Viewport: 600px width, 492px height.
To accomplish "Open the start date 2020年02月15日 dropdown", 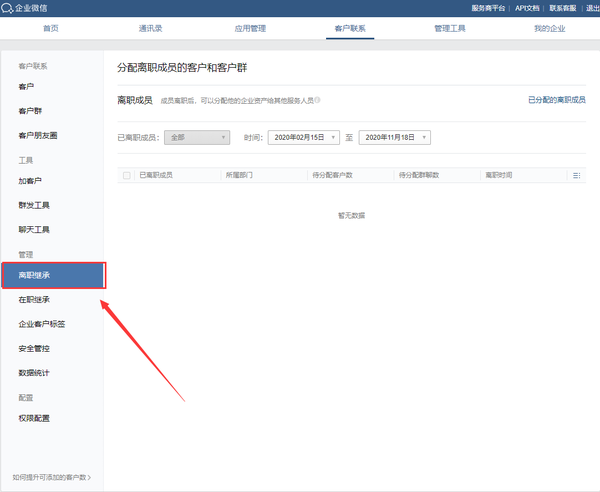I will tap(303, 137).
